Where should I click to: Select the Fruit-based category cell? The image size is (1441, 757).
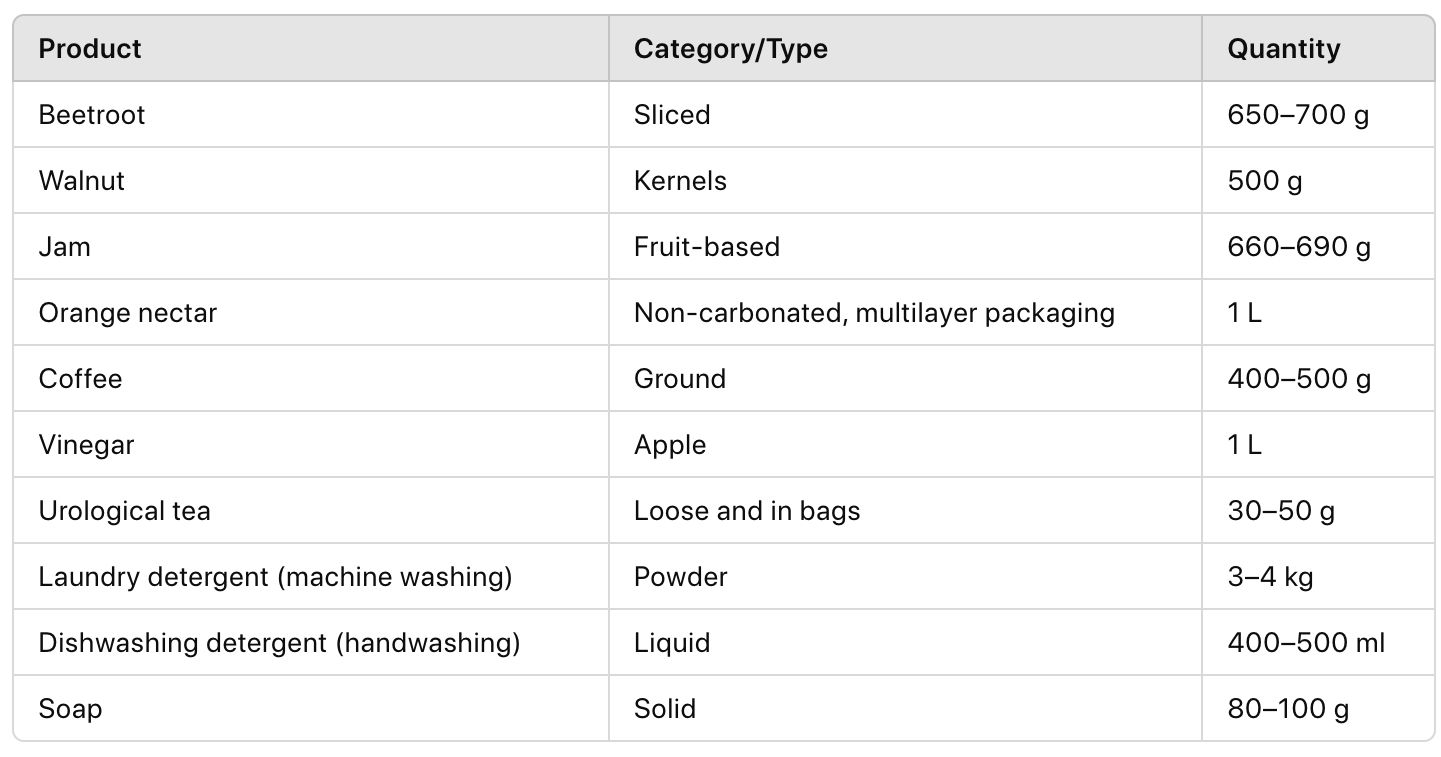tap(706, 246)
